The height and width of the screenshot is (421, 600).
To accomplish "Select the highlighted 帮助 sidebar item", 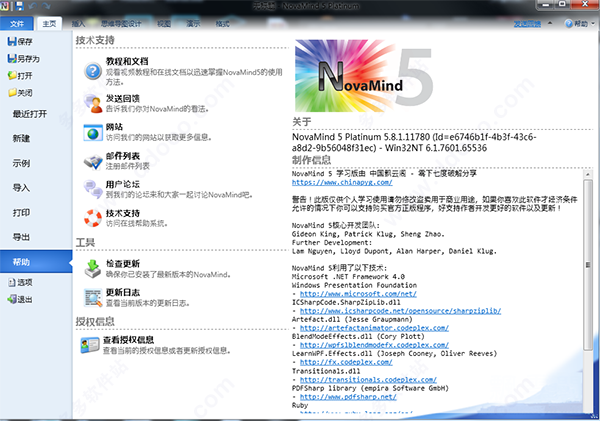I will (36, 262).
